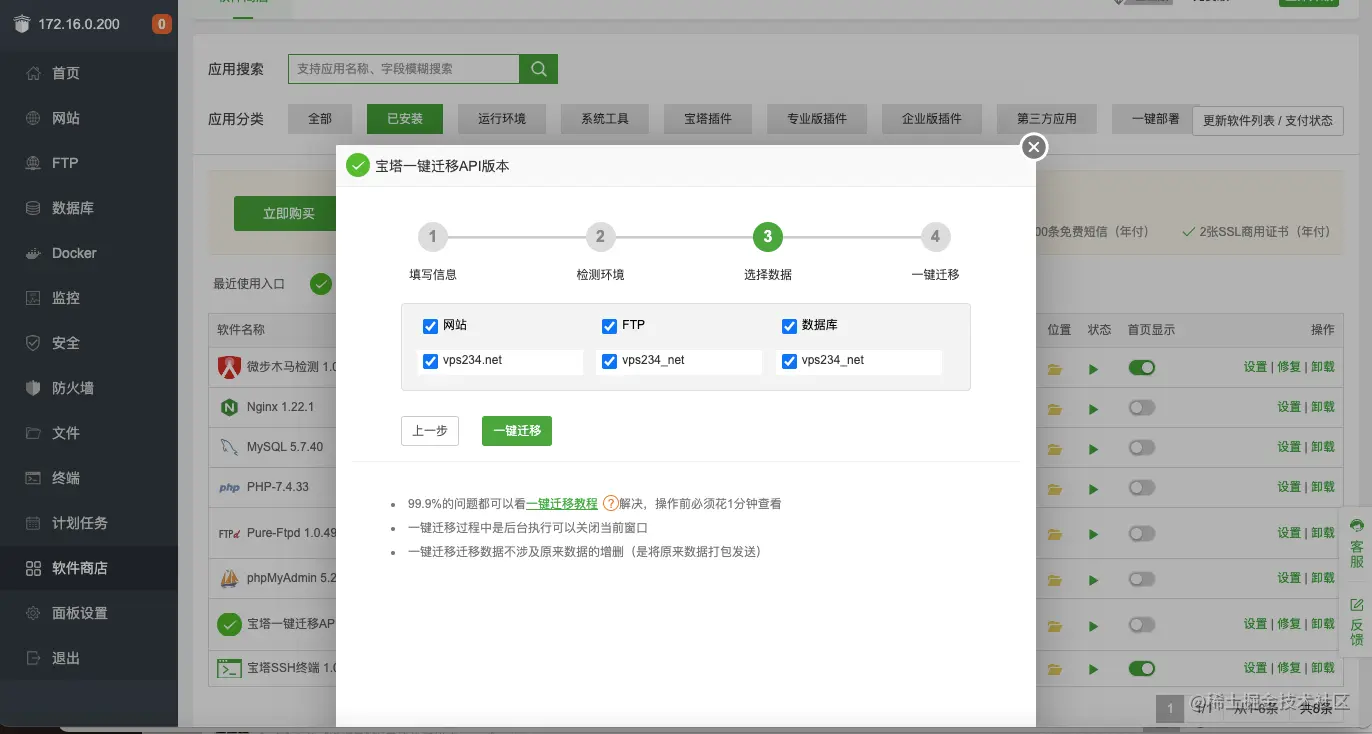The width and height of the screenshot is (1372, 734).
Task: Click the question mark icon beside 一键迁移教程
Action: pos(610,504)
